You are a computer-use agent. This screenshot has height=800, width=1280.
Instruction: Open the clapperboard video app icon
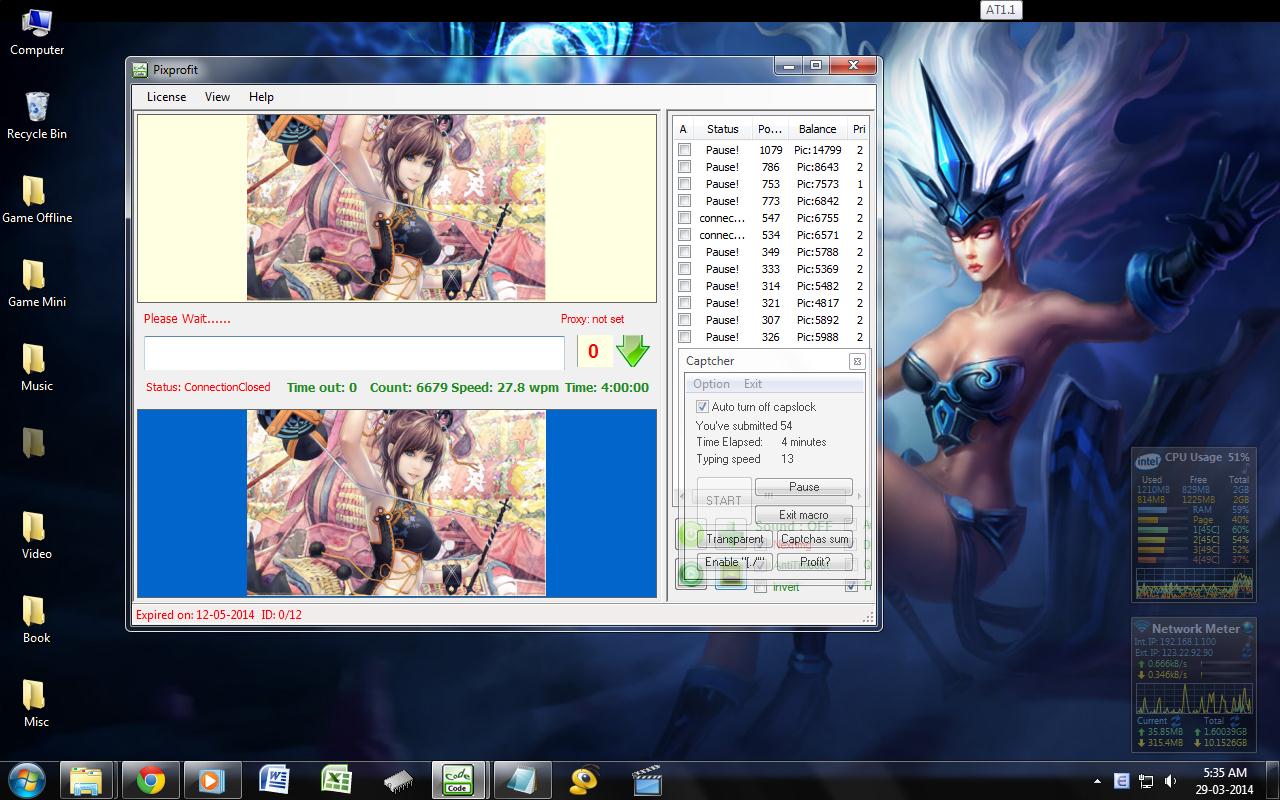point(647,780)
